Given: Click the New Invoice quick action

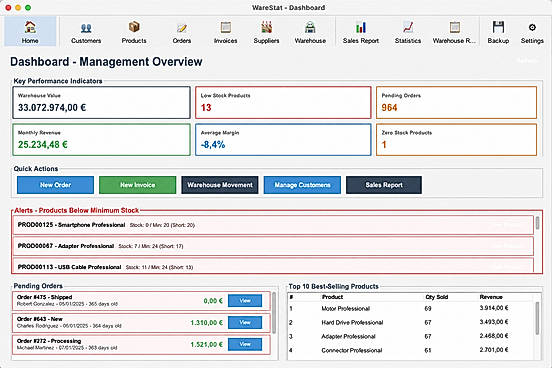Looking at the screenshot, I should [x=138, y=185].
